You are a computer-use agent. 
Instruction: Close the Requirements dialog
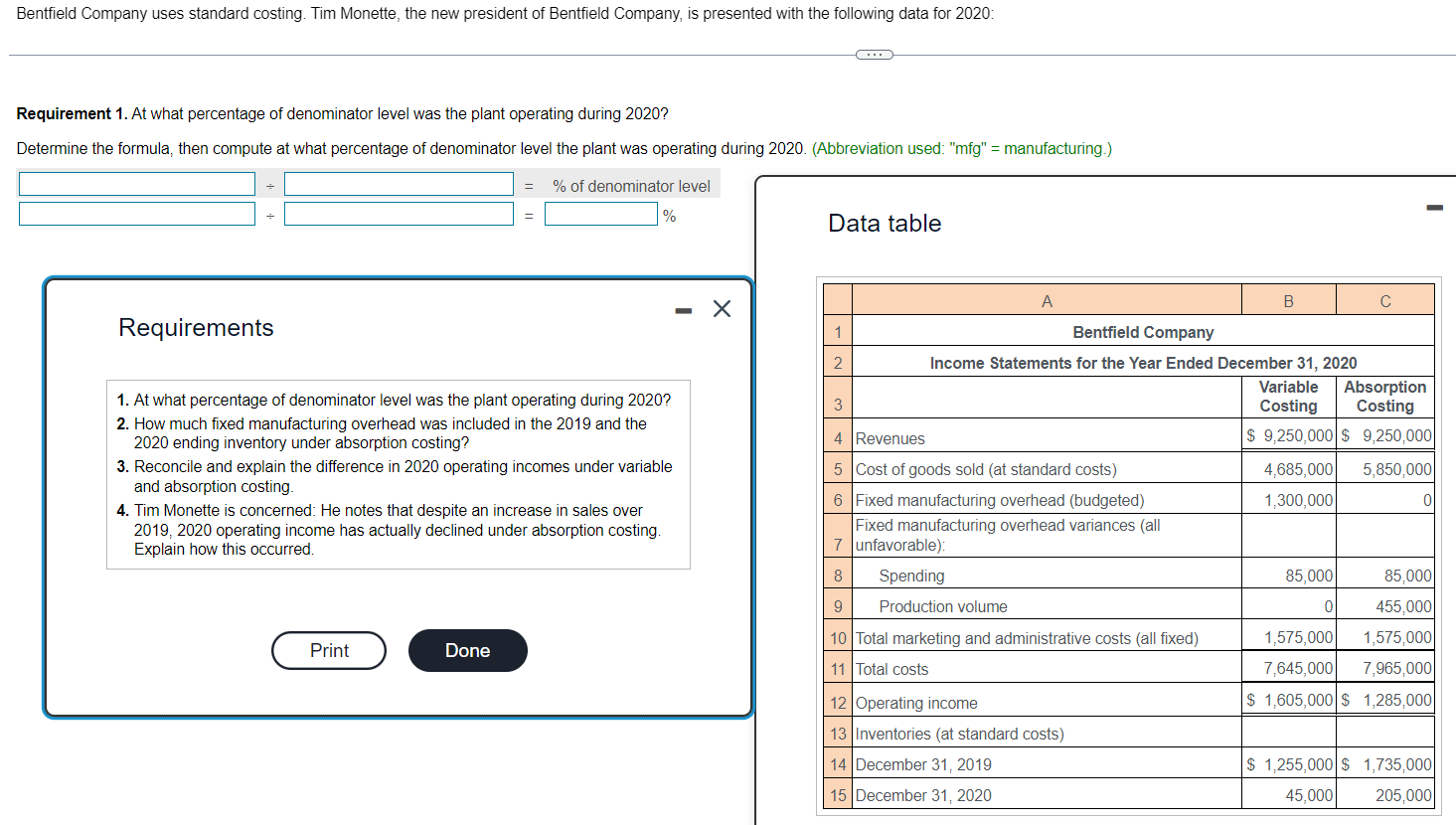click(x=721, y=308)
